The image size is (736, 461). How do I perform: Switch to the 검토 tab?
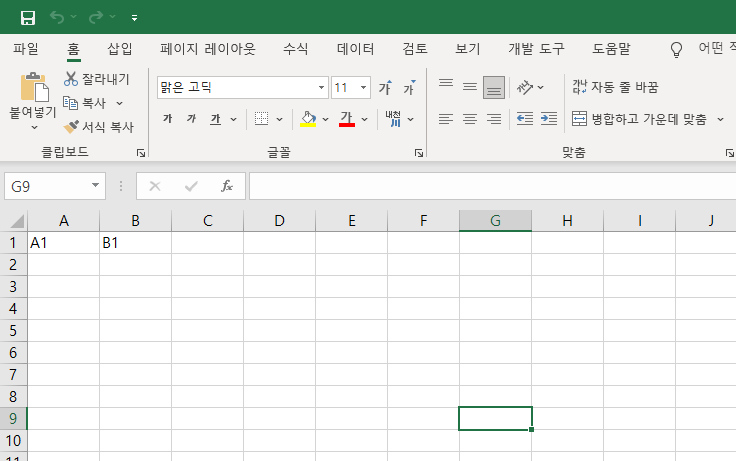(x=415, y=49)
